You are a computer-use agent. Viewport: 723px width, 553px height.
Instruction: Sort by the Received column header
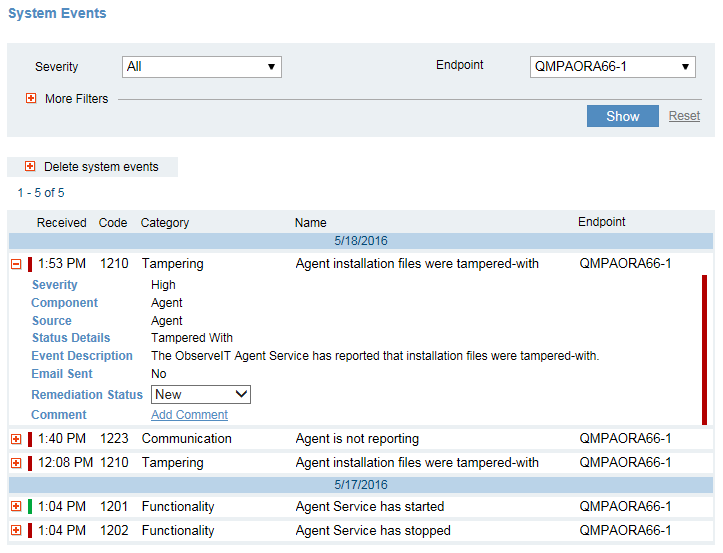(x=61, y=223)
